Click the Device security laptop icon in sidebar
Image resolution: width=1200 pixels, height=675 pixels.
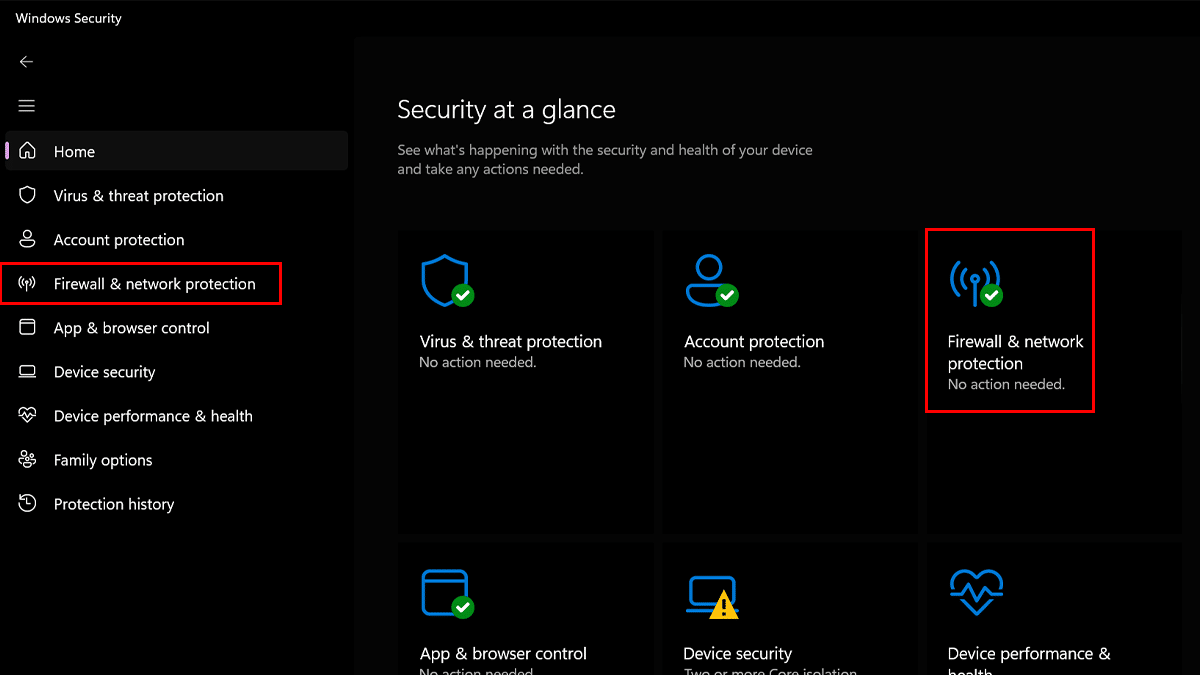point(28,372)
